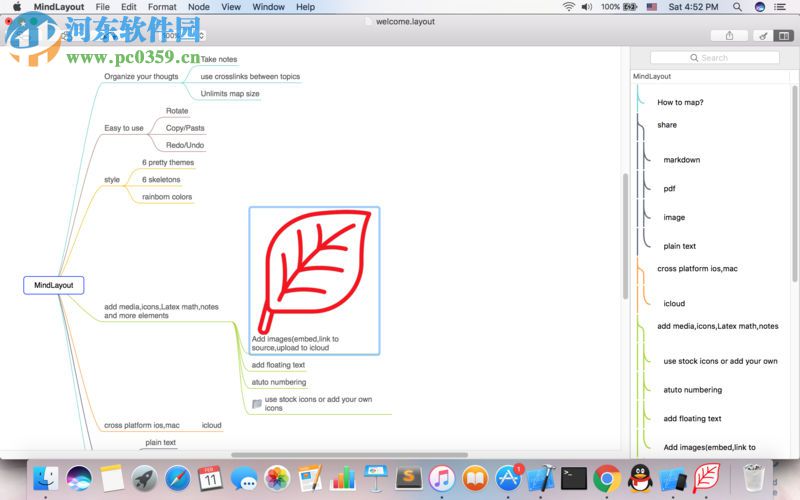The width and height of the screenshot is (800, 500).
Task: Click folder icon beside 'use stock icons' node
Action: tap(257, 404)
